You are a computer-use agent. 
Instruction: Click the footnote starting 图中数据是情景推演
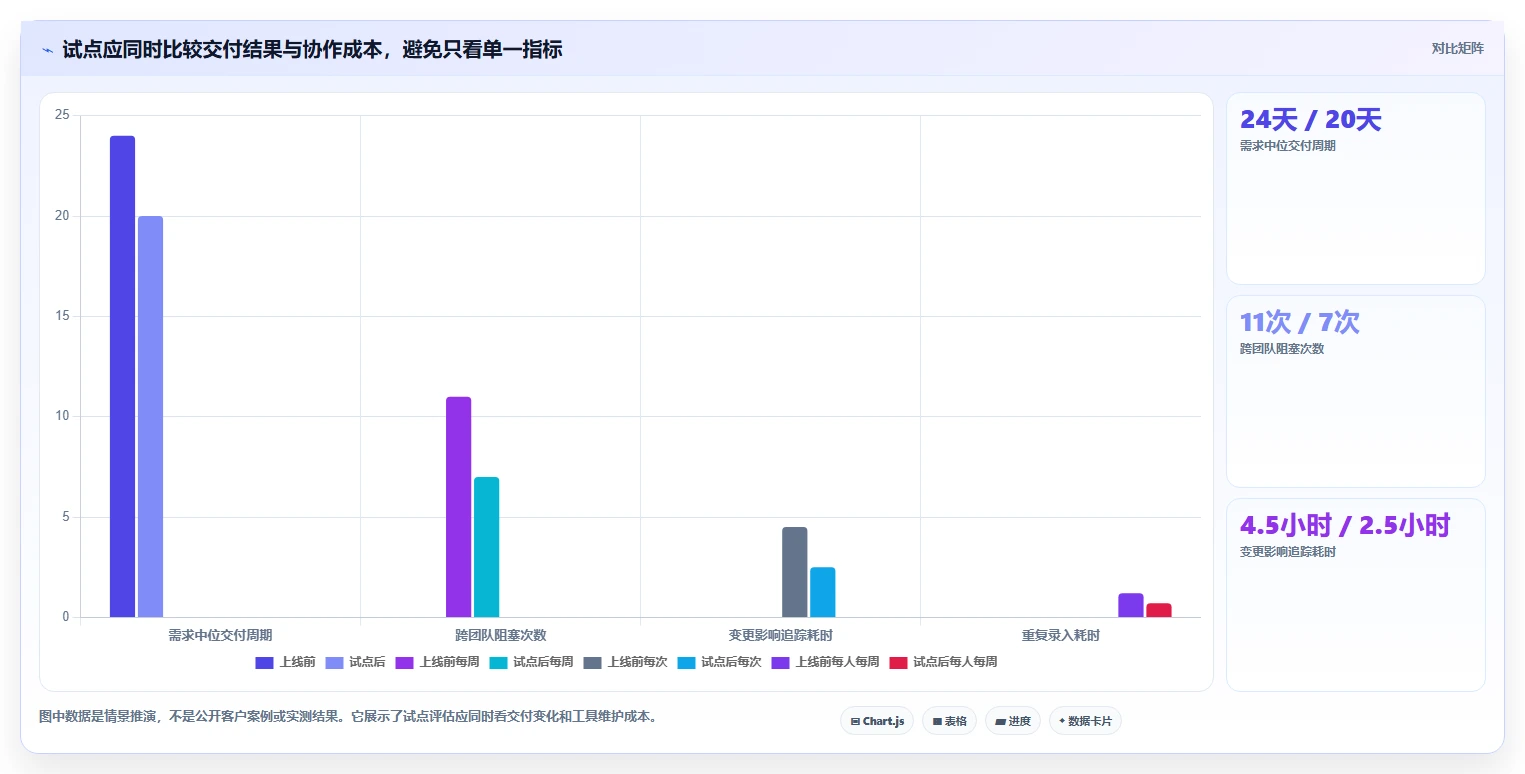pos(350,716)
